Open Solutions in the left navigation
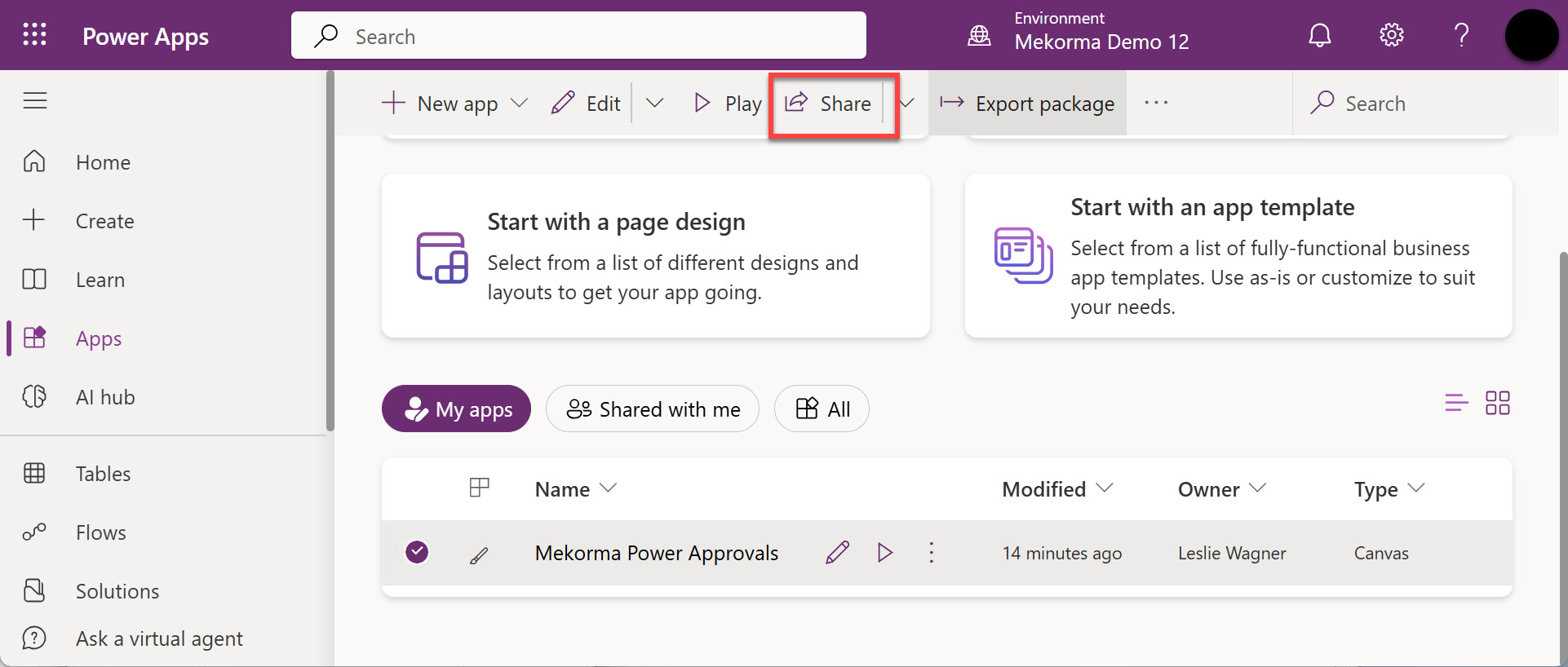 click(x=117, y=591)
